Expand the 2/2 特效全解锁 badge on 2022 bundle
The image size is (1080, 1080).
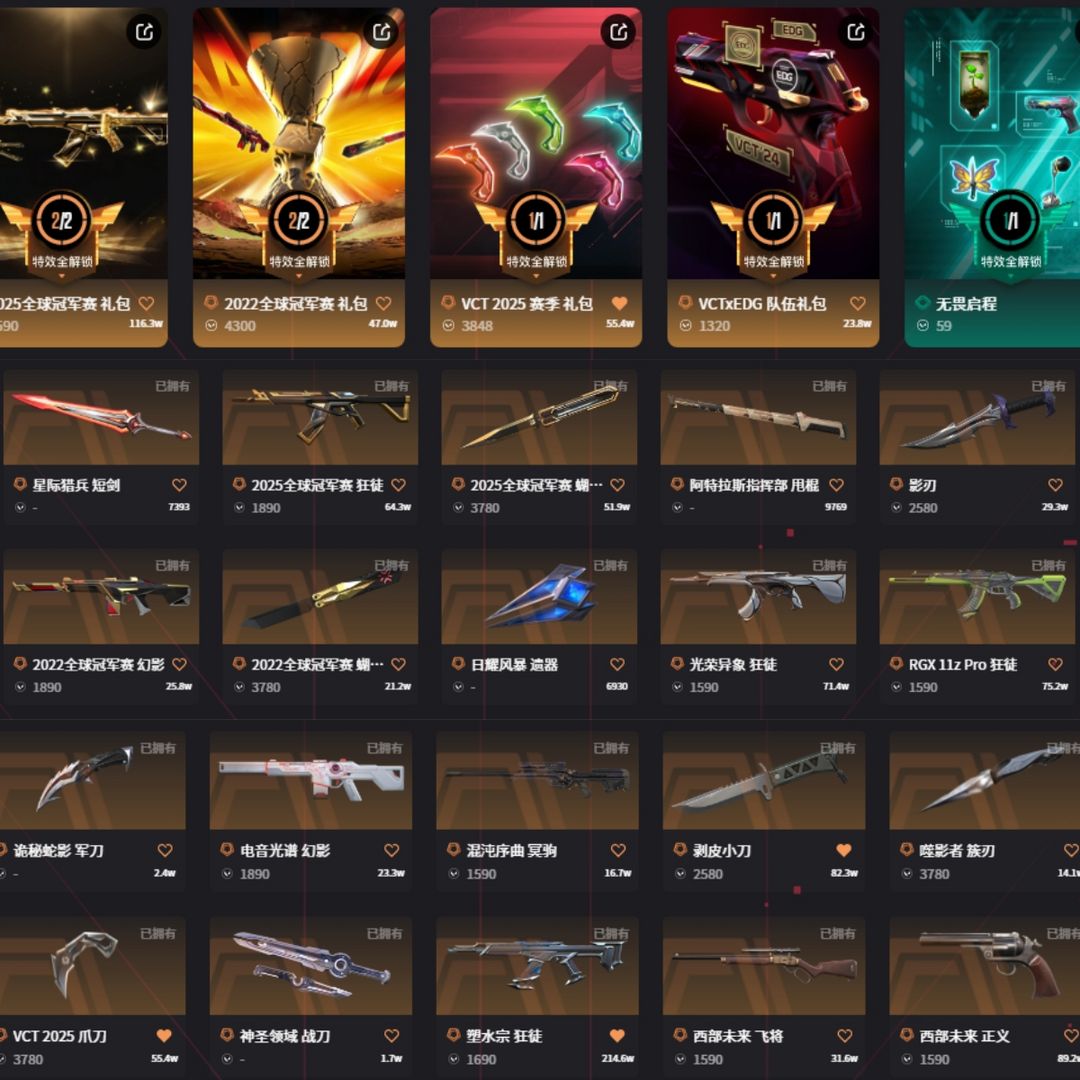click(x=299, y=236)
